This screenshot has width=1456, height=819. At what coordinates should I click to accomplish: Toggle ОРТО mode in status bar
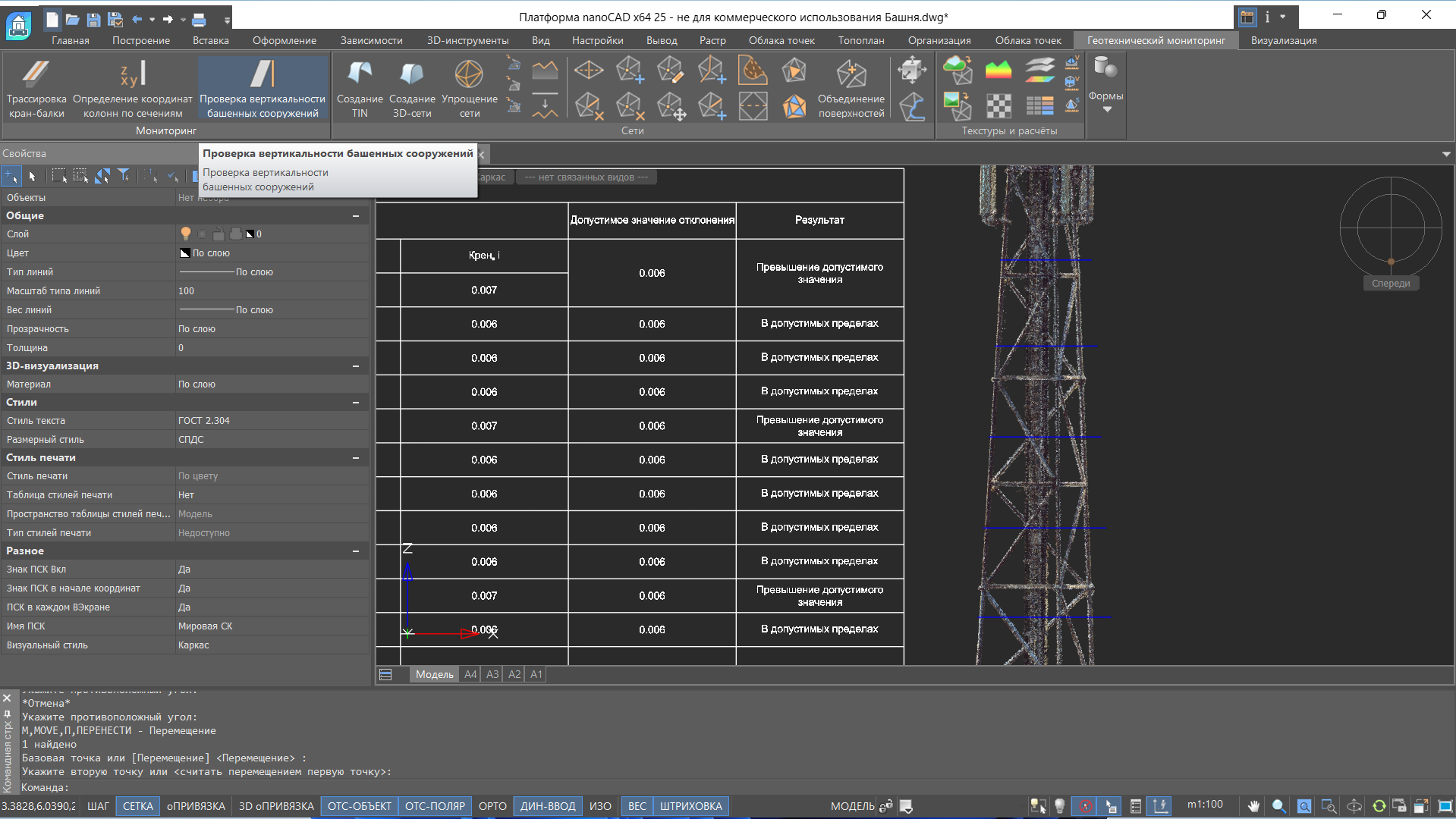point(492,806)
